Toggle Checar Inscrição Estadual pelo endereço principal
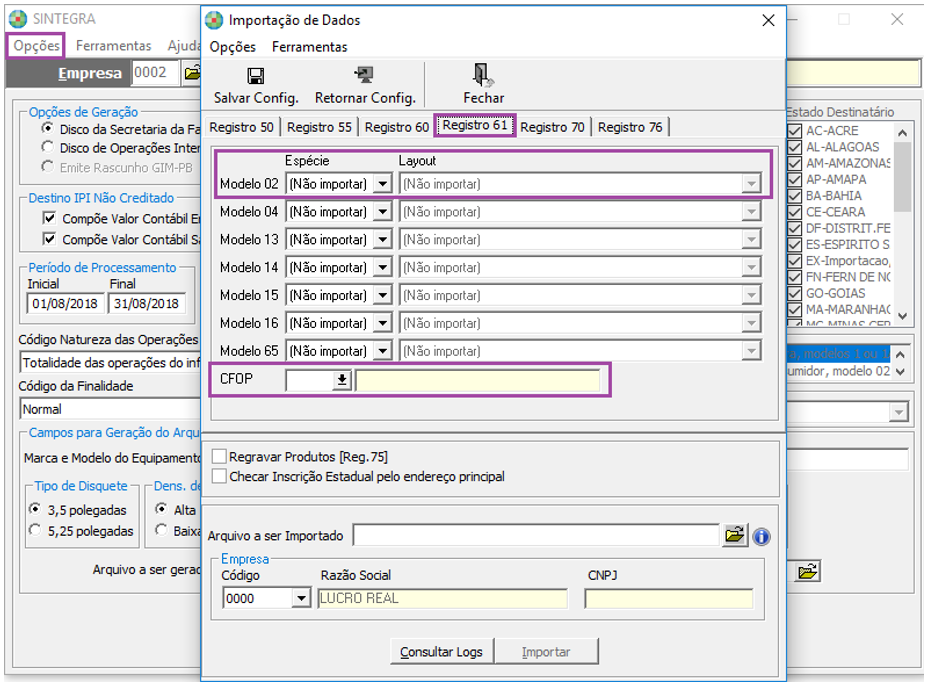This screenshot has height=685, width=931. tap(220, 477)
